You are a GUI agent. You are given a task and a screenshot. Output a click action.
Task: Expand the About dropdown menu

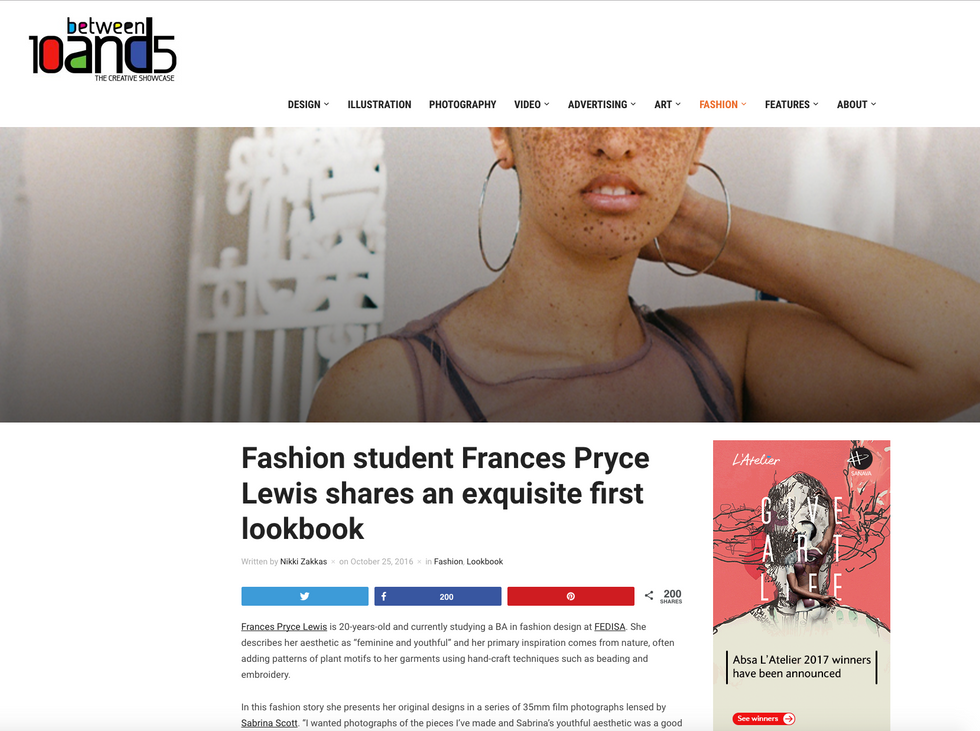click(x=856, y=104)
